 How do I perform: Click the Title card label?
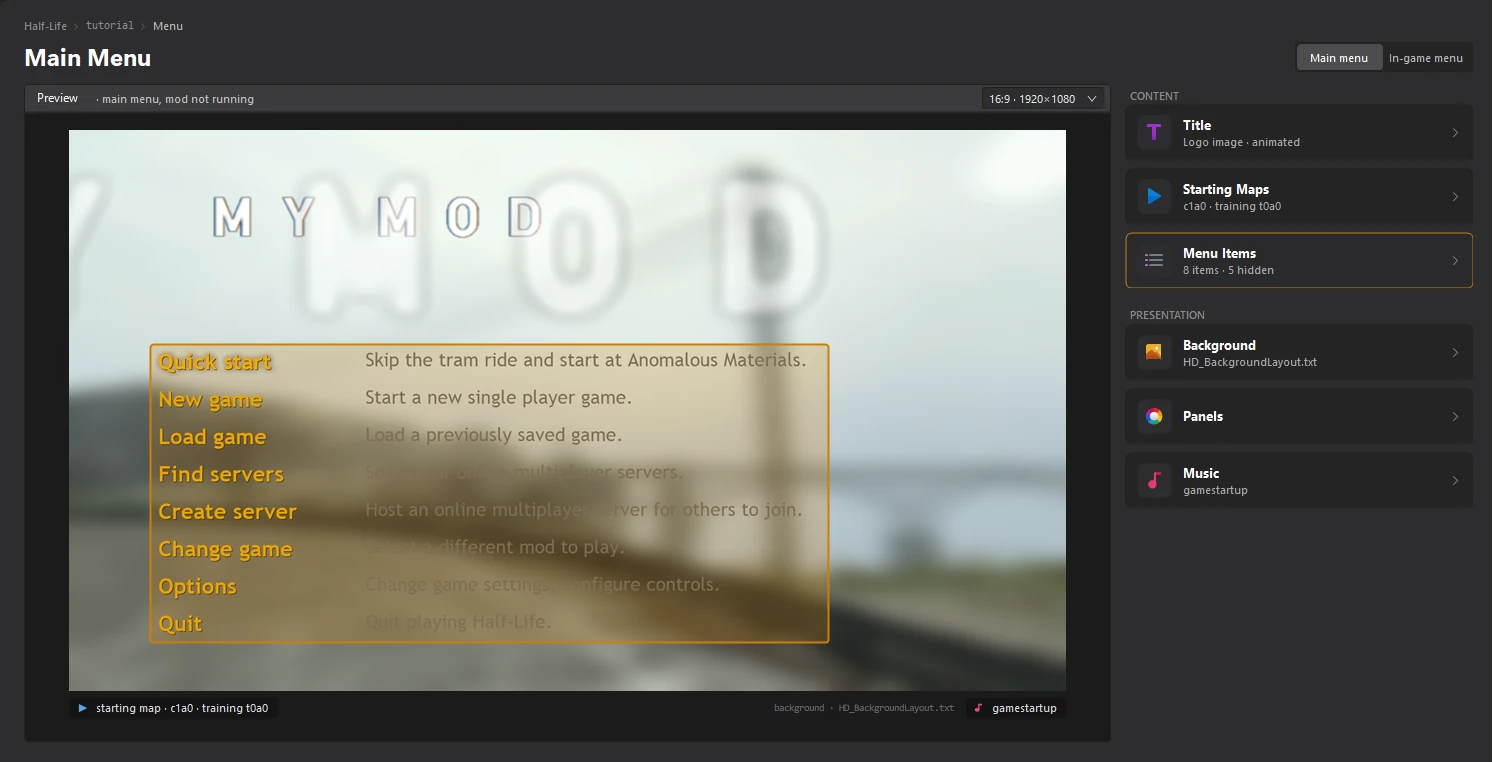point(1197,125)
